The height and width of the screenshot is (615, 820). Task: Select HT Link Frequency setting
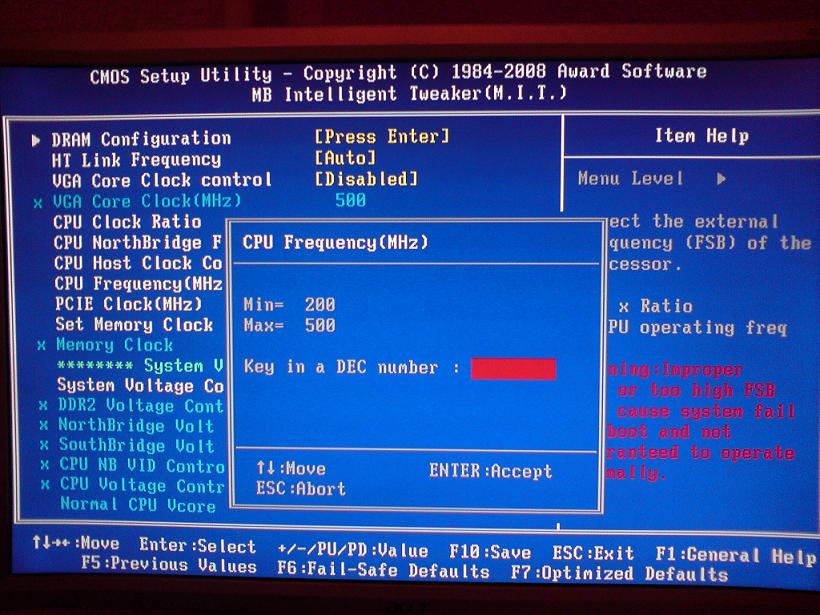pyautogui.click(x=136, y=160)
